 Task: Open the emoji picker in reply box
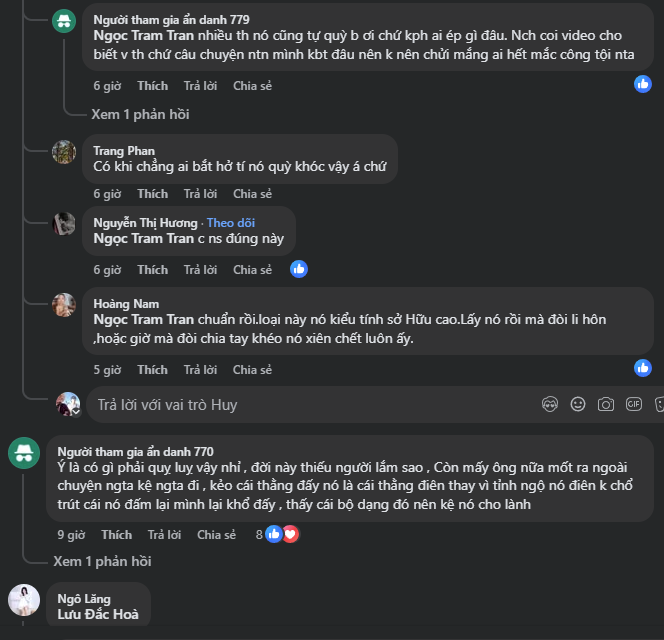coord(577,405)
